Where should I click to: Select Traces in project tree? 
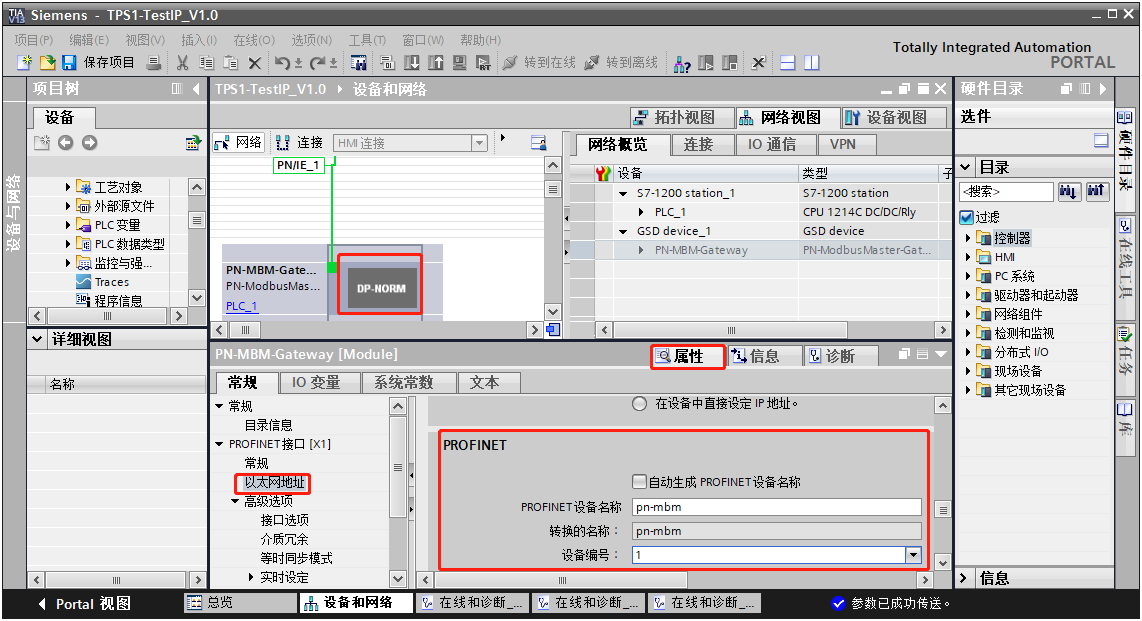point(111,282)
